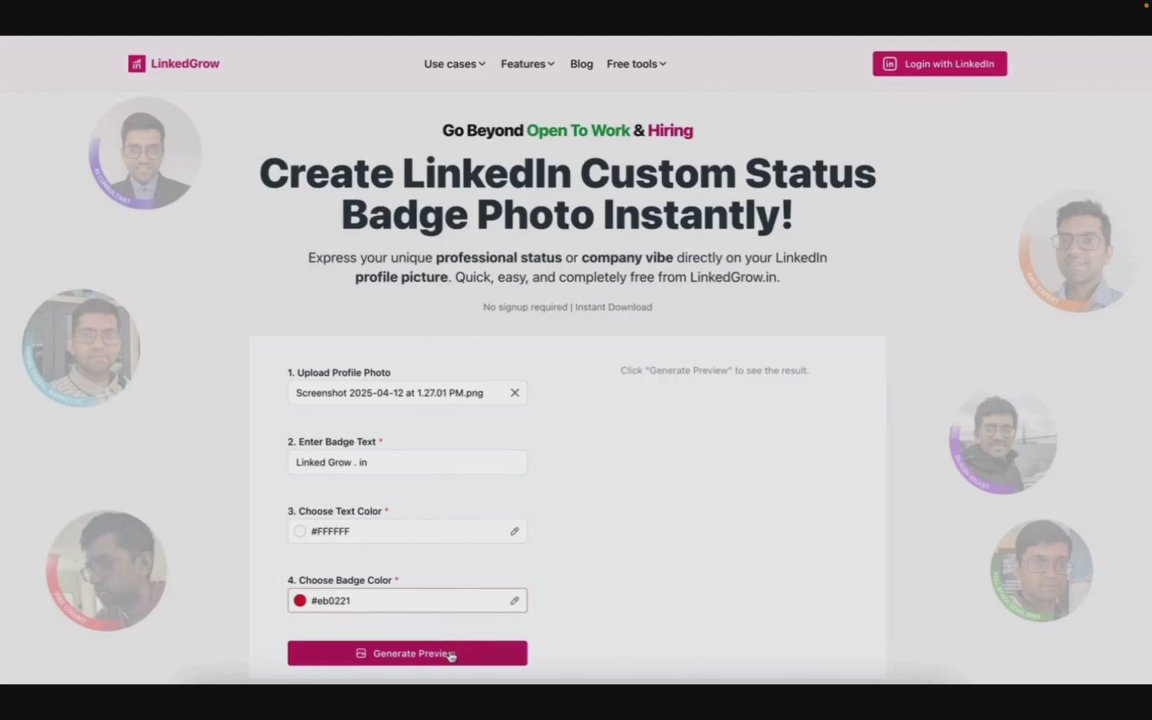Open the white text color swatch
The height and width of the screenshot is (720, 1152).
(300, 531)
